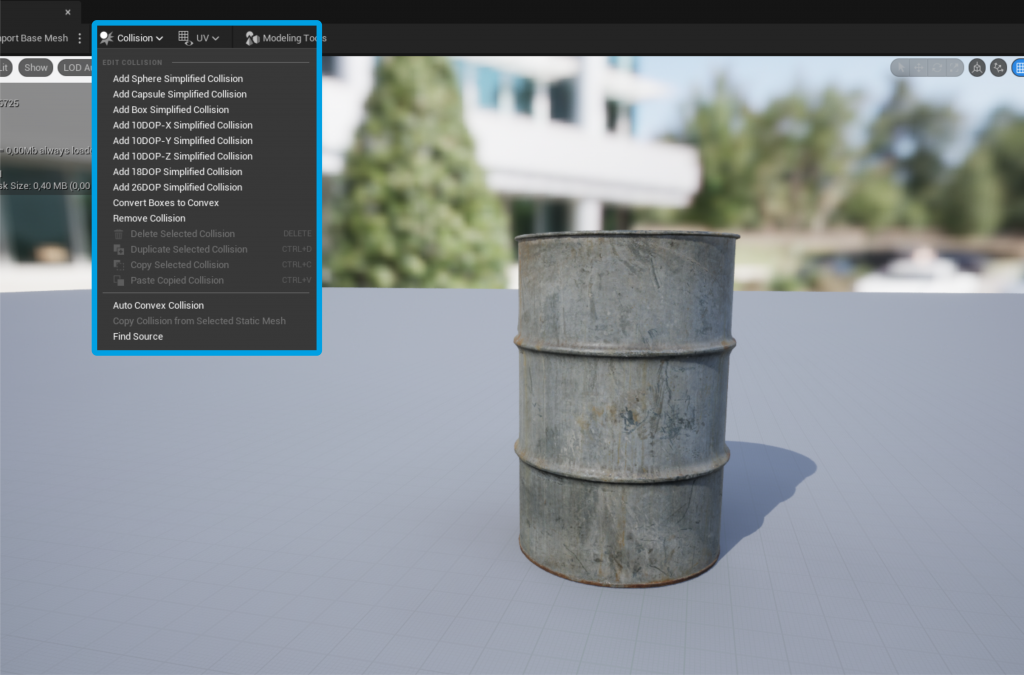Screen dimensions: 1024x675
Task: Select Find Source menu entry
Action: click(x=138, y=337)
